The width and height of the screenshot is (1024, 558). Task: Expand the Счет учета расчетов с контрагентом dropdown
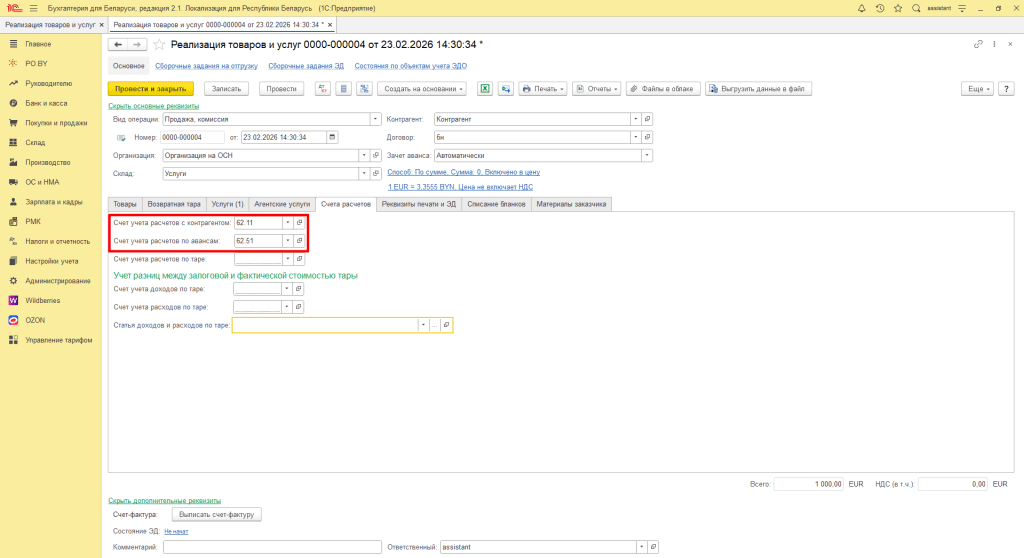[287, 222]
